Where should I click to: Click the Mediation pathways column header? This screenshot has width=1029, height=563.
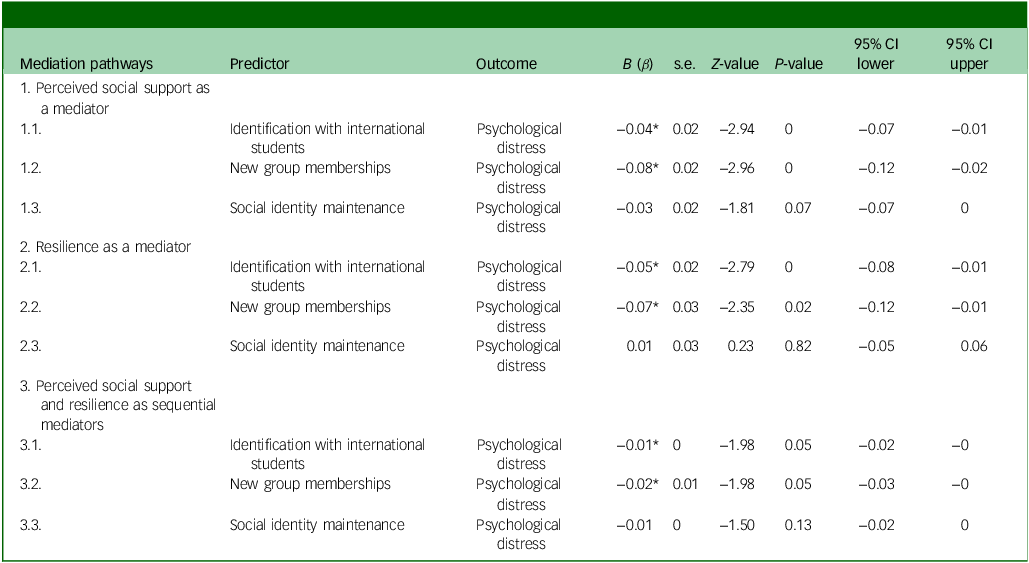(86, 64)
